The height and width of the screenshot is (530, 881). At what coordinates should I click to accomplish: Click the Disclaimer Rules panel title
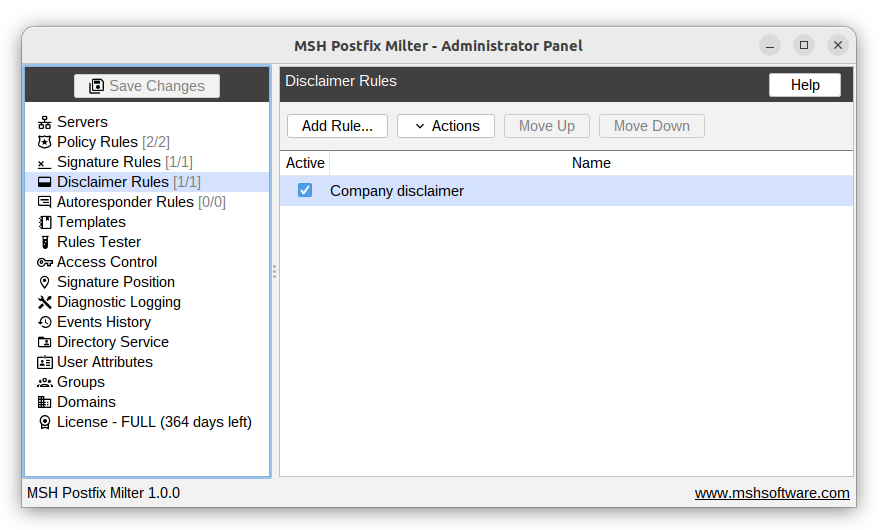point(341,81)
